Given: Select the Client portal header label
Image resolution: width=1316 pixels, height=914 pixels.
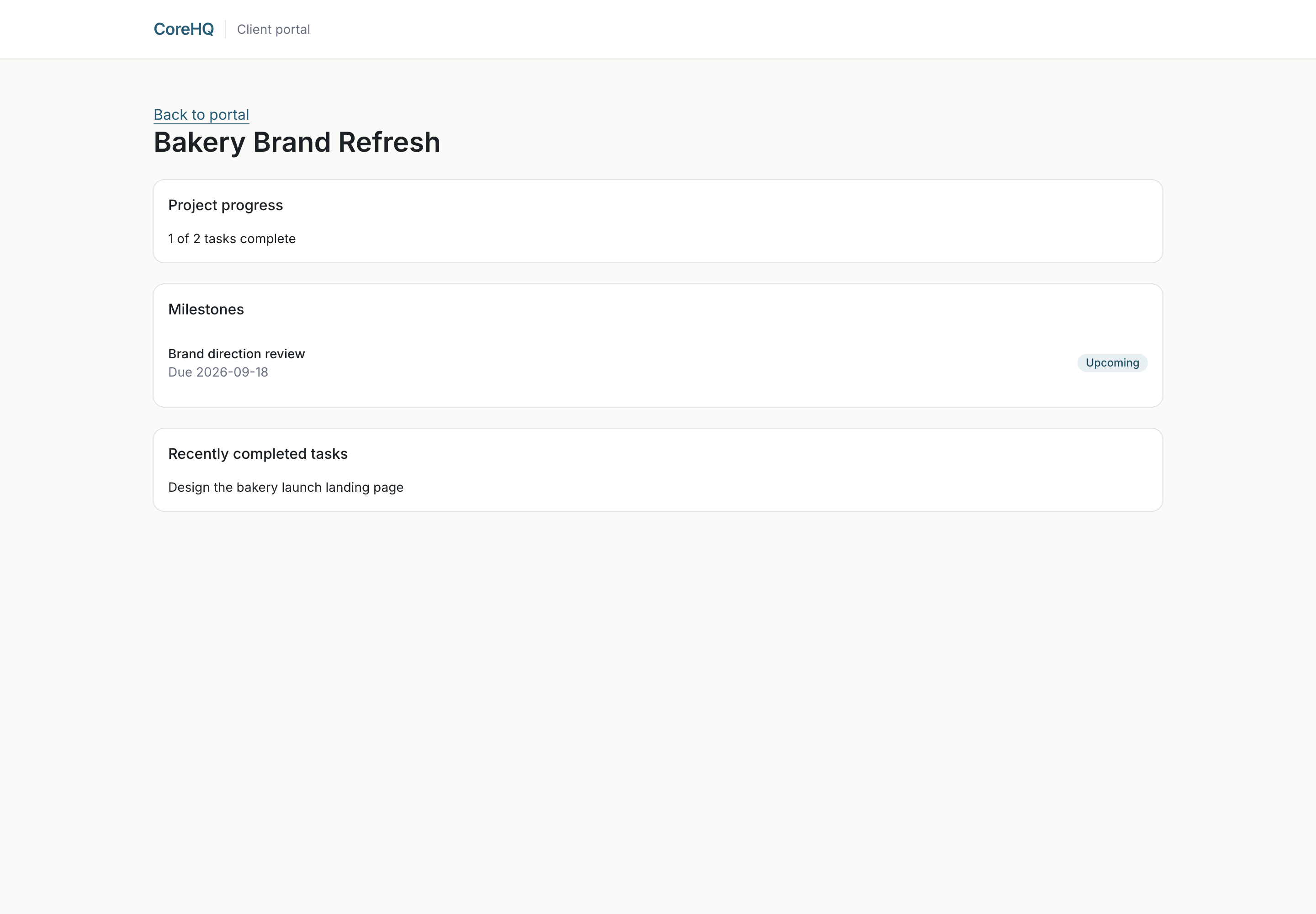Looking at the screenshot, I should click(273, 29).
